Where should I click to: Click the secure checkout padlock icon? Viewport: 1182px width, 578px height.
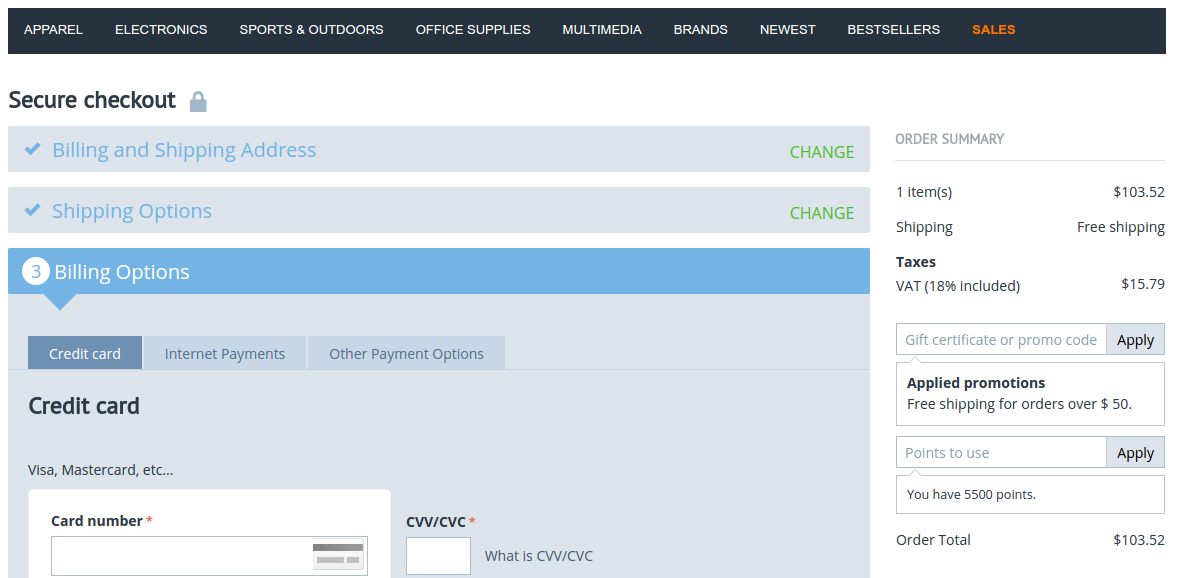198,101
